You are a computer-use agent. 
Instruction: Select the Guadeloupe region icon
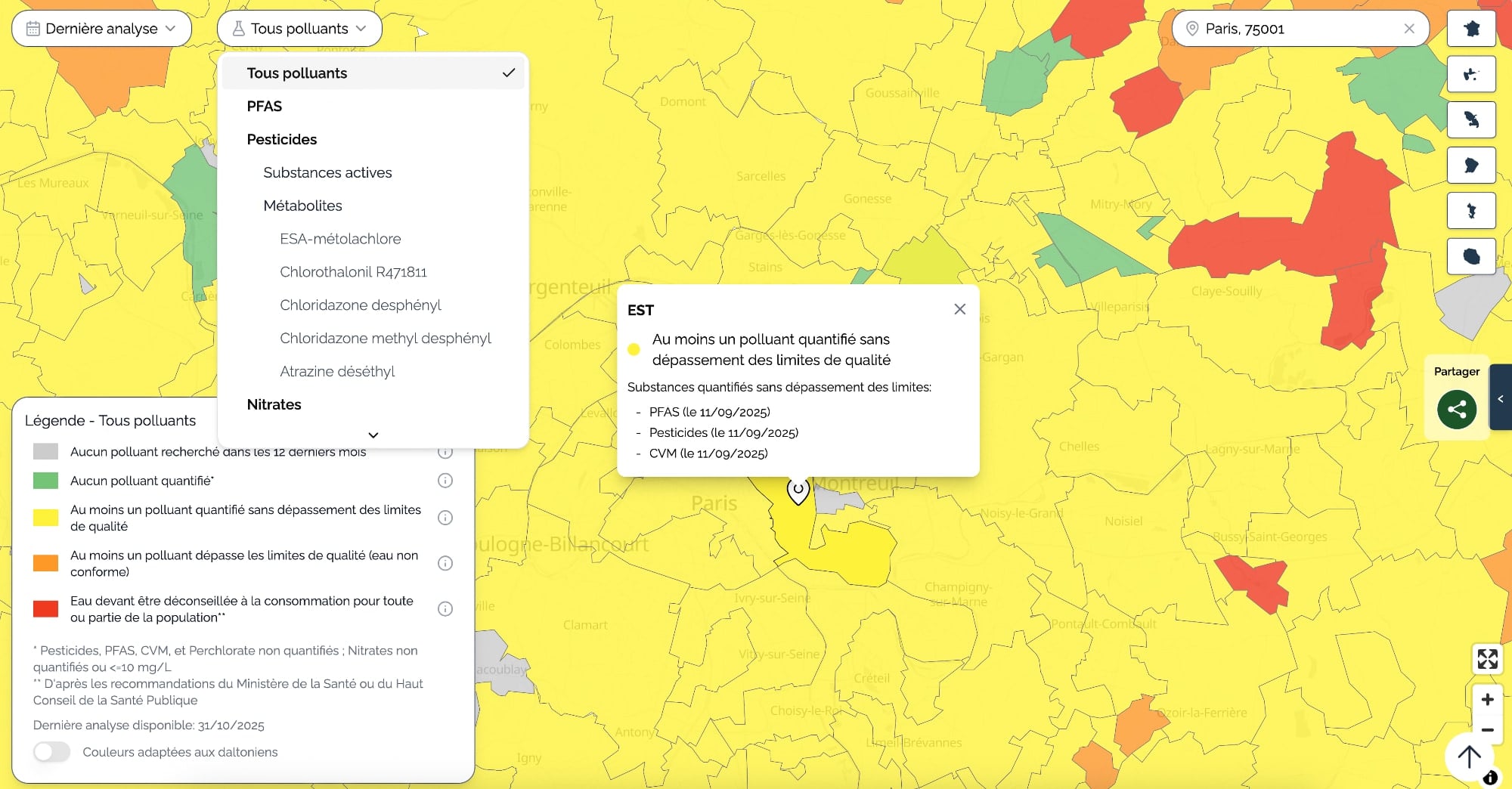point(1471,73)
